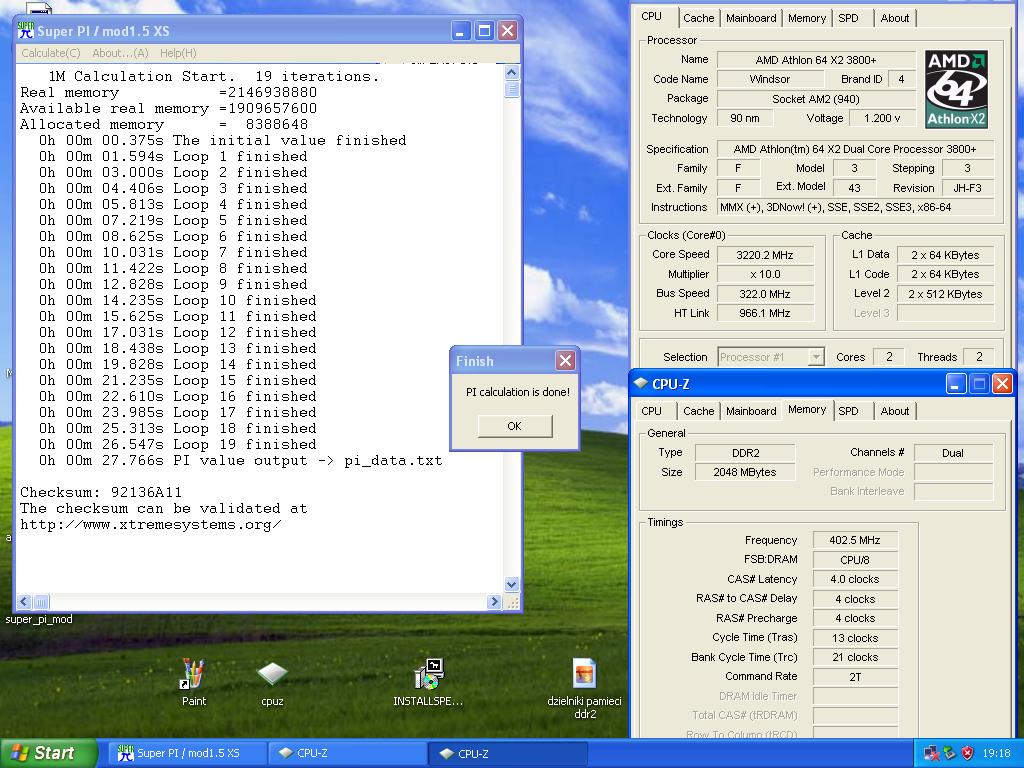Open the Calculate(C) menu in Super PI
Screen dimensions: 1024x768
click(50, 53)
